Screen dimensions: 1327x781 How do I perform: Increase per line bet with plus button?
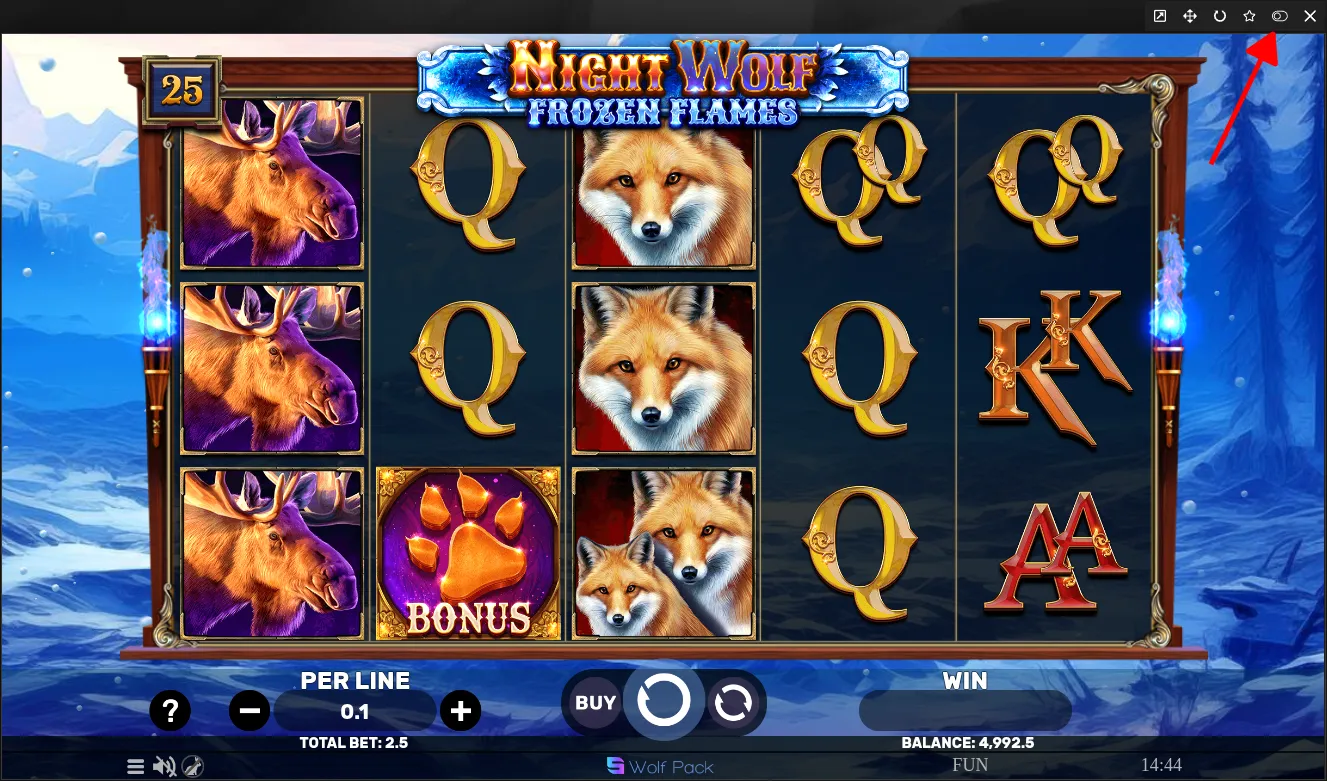[x=460, y=711]
